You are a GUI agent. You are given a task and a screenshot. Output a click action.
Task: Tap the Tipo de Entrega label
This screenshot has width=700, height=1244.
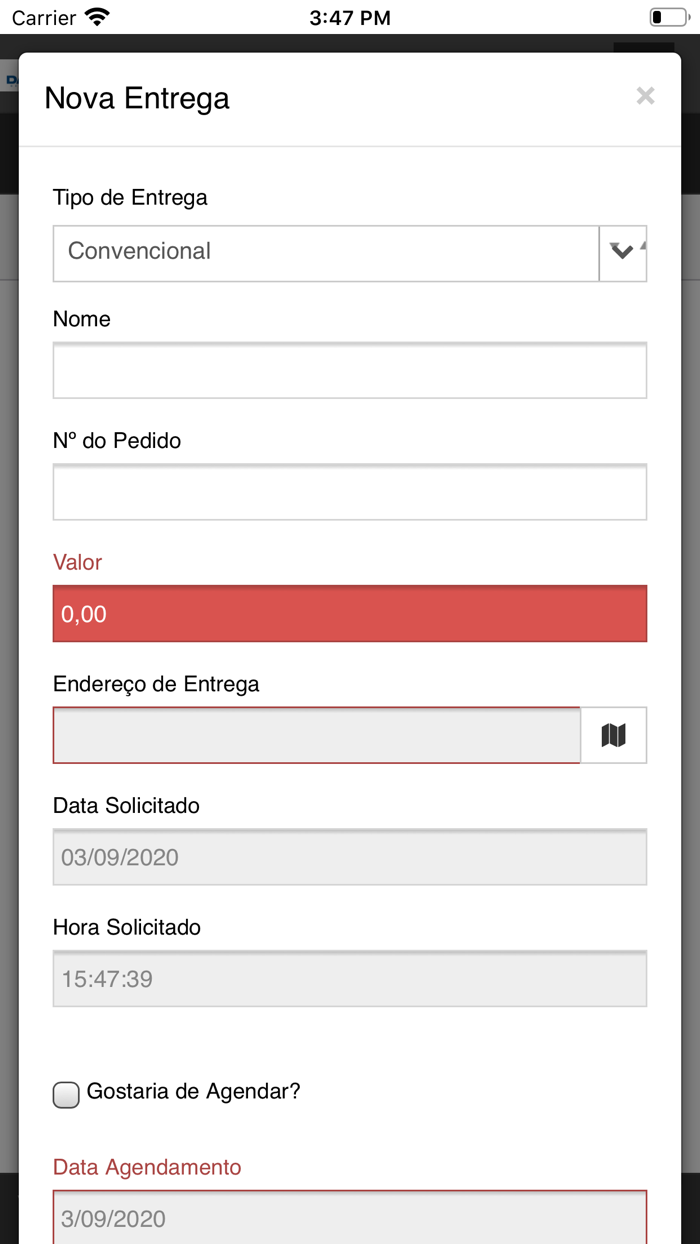pyautogui.click(x=130, y=197)
